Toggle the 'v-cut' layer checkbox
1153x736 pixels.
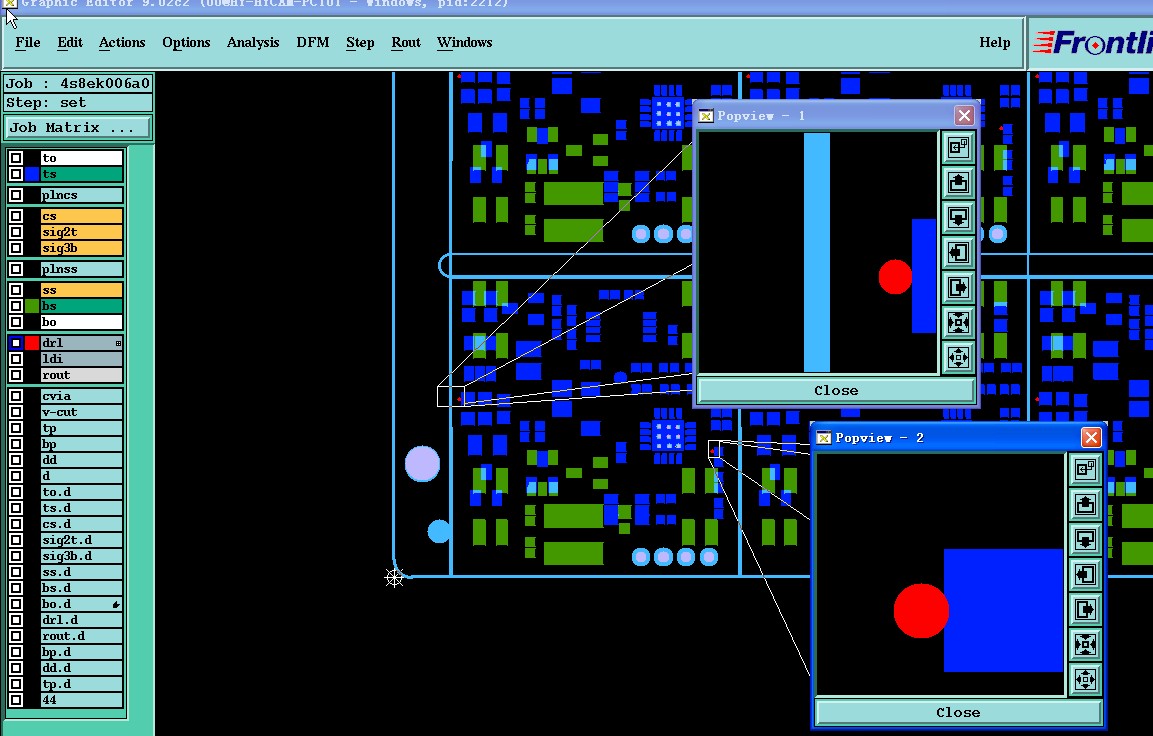click(15, 412)
